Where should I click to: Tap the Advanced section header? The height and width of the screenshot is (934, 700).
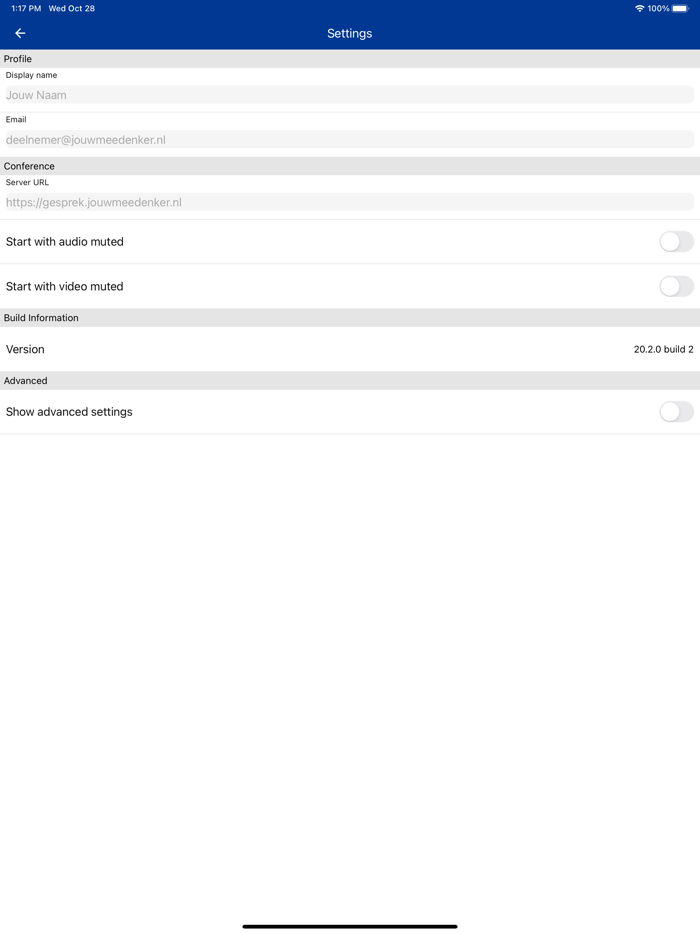pyautogui.click(x=26, y=381)
